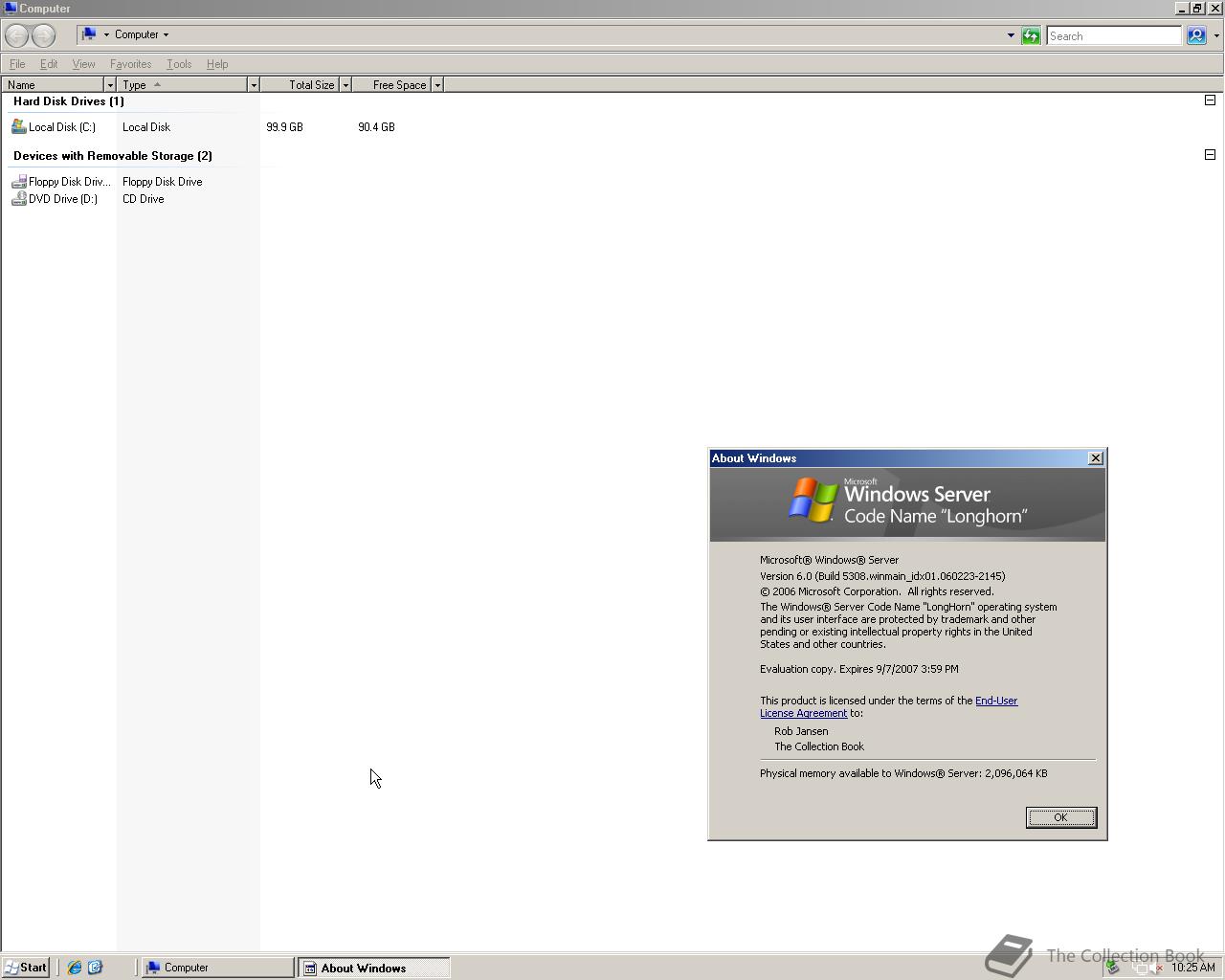
Task: Click the second Quick Launch icon
Action: pyautogui.click(x=95, y=968)
